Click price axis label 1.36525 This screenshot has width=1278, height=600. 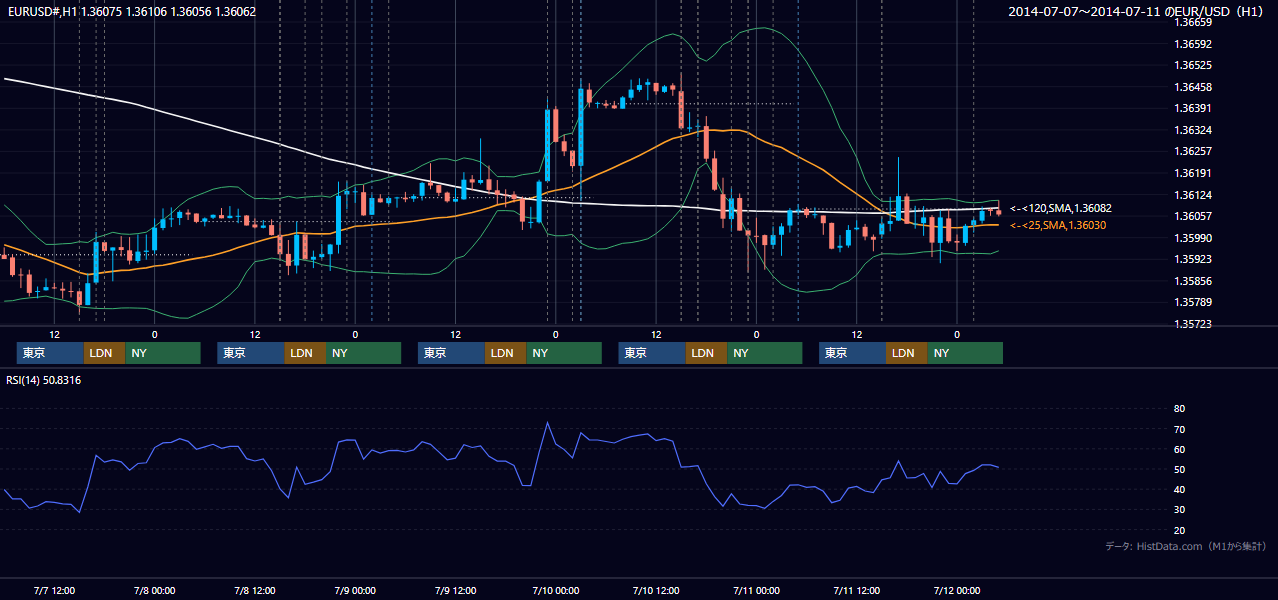1193,65
